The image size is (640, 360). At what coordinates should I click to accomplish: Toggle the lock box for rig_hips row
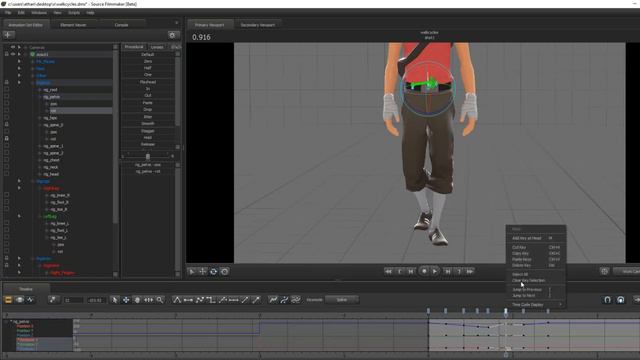(x=7, y=118)
